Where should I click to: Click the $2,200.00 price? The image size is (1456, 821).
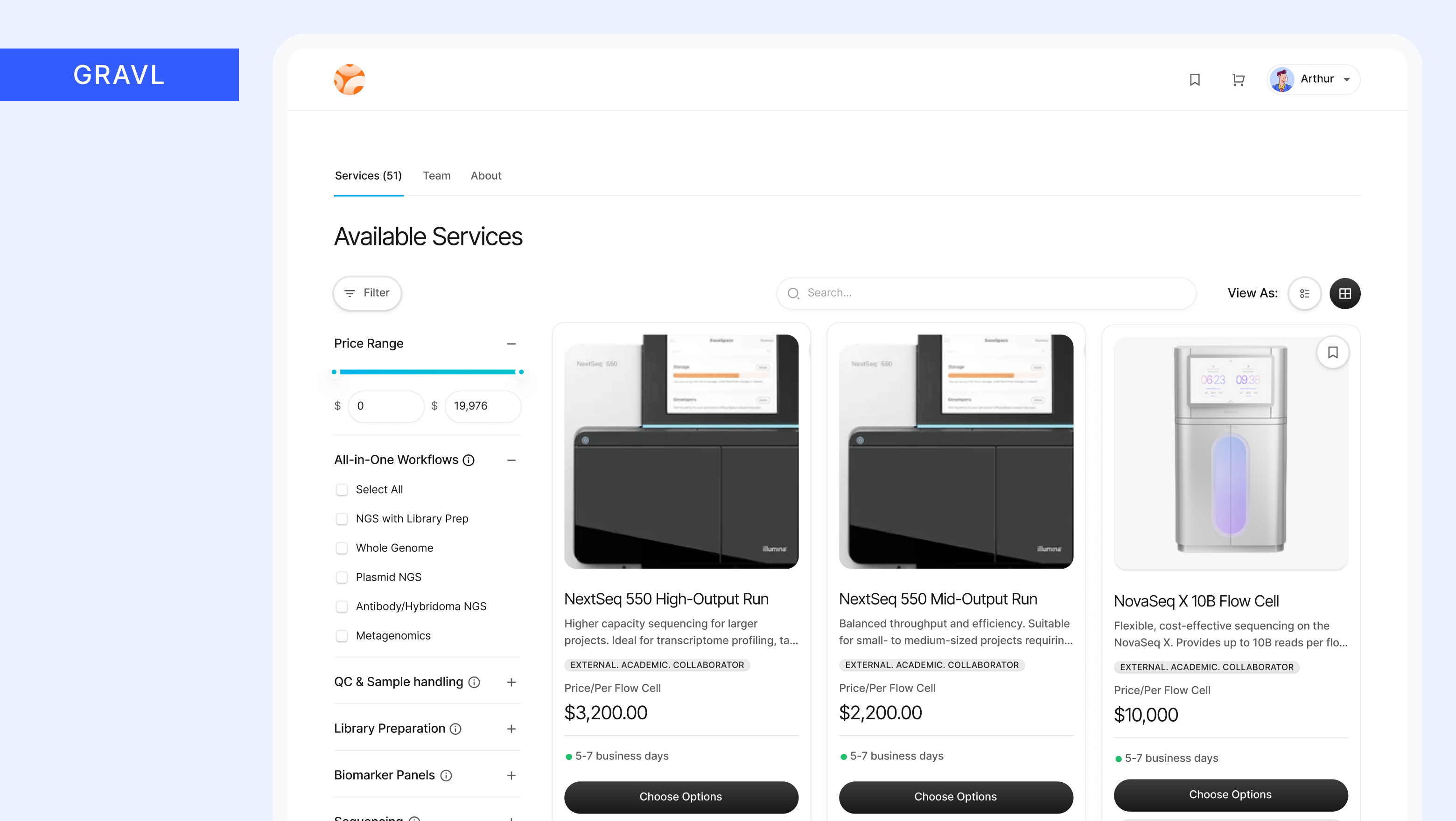coord(880,713)
